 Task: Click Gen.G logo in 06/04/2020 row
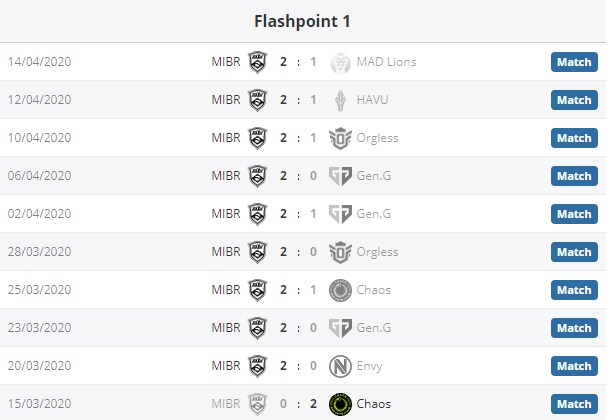click(340, 176)
